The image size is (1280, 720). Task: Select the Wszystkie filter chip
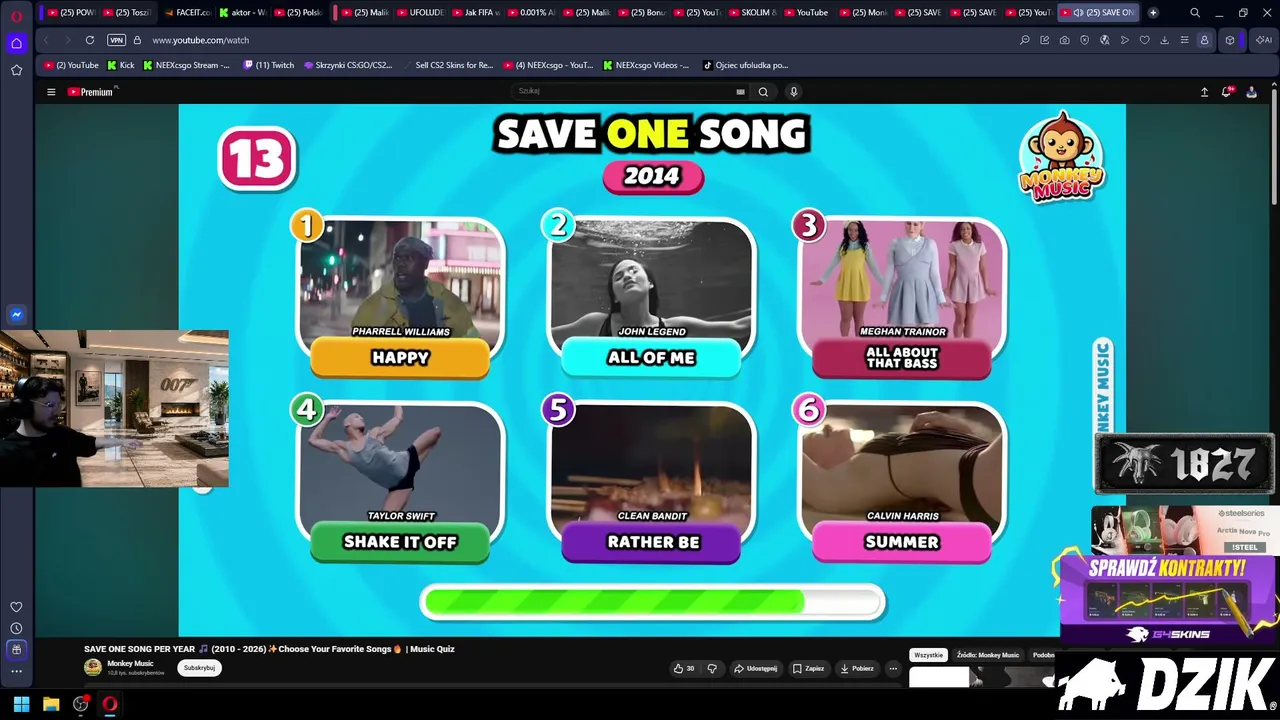928,655
